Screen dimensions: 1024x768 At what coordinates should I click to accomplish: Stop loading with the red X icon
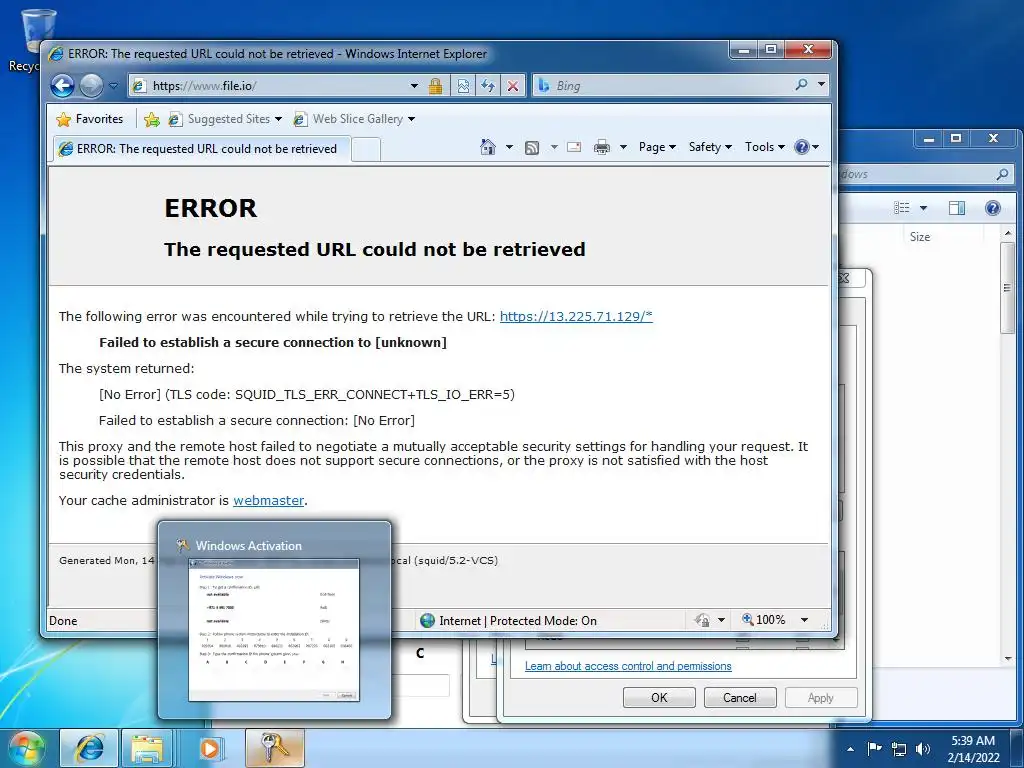pyautogui.click(x=513, y=86)
